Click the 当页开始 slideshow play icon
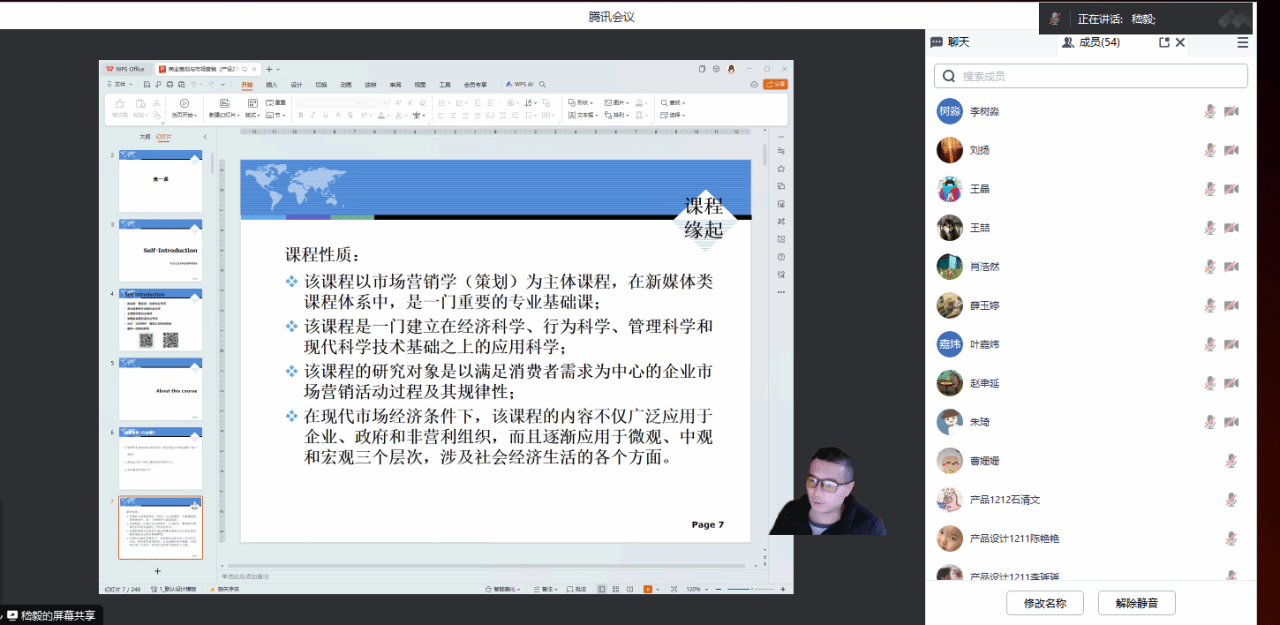Screen dimensions: 1280x625 tap(184, 104)
